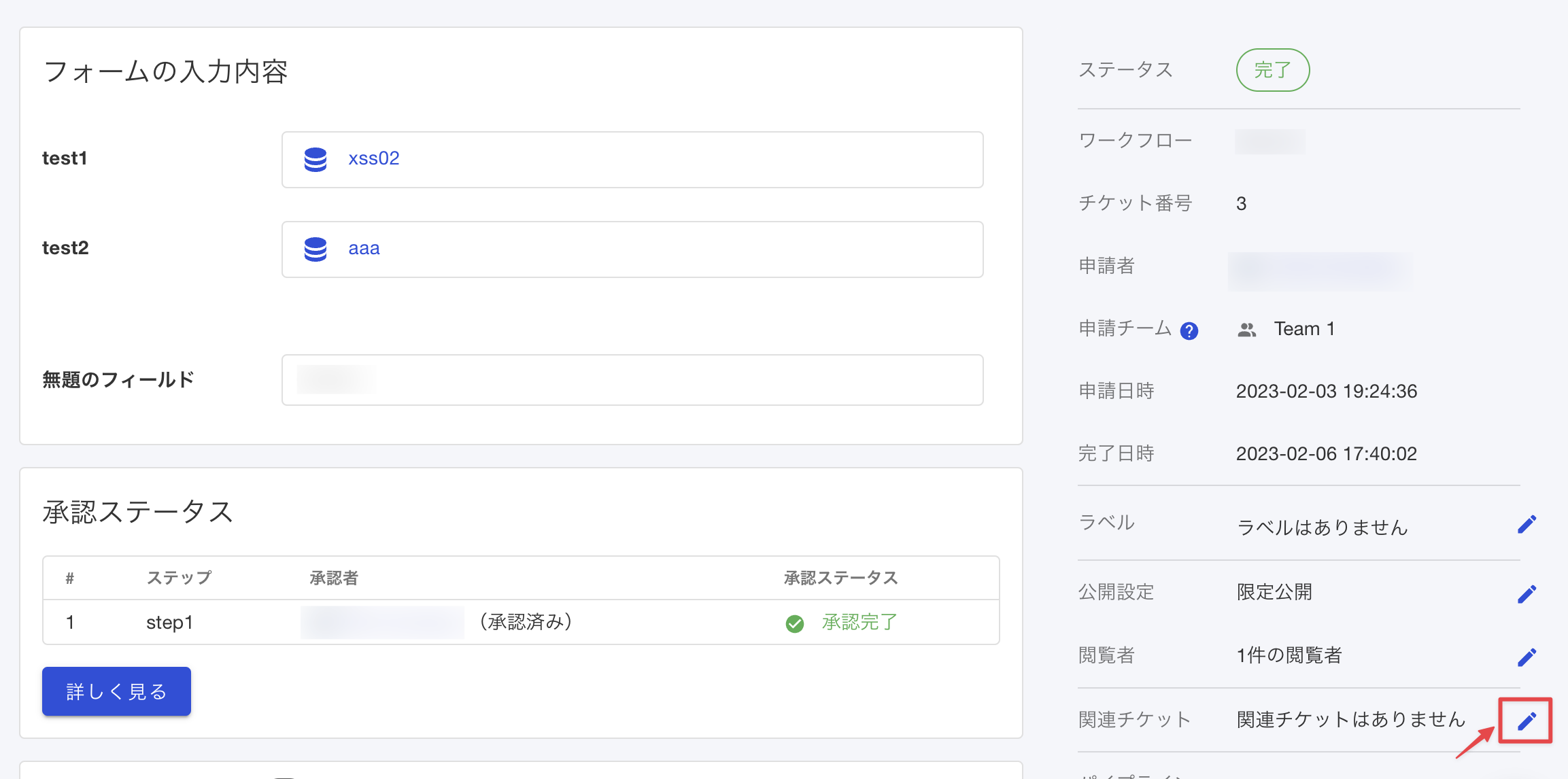The height and width of the screenshot is (779, 1568).
Task: Click the green 承認完了 check icon
Action: (795, 623)
